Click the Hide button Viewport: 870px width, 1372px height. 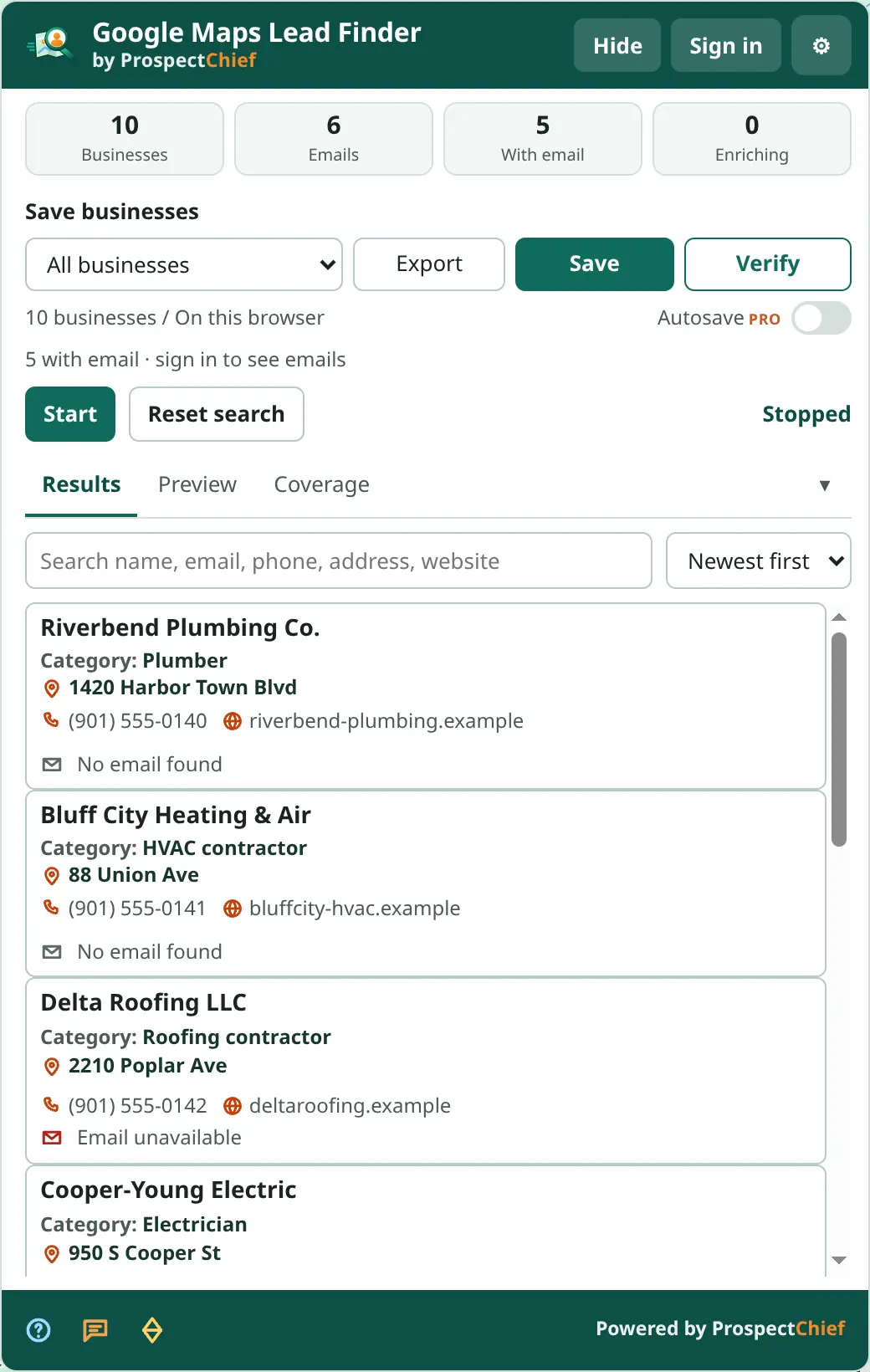pyautogui.click(x=617, y=45)
